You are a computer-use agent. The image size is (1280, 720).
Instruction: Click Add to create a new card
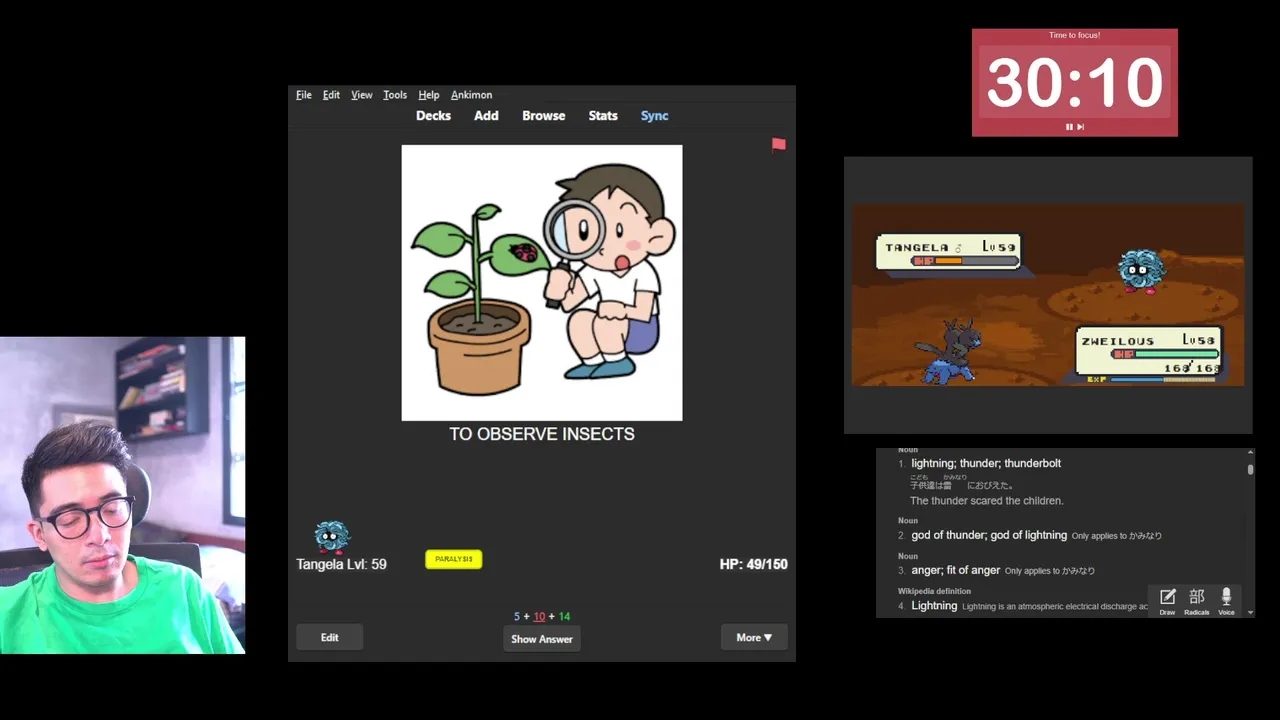(x=486, y=116)
